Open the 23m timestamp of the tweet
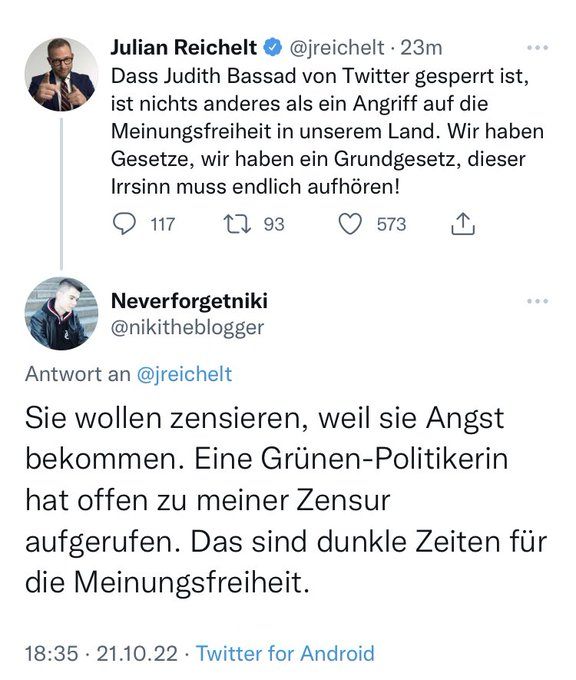This screenshot has height=680, width=576. (x=421, y=48)
